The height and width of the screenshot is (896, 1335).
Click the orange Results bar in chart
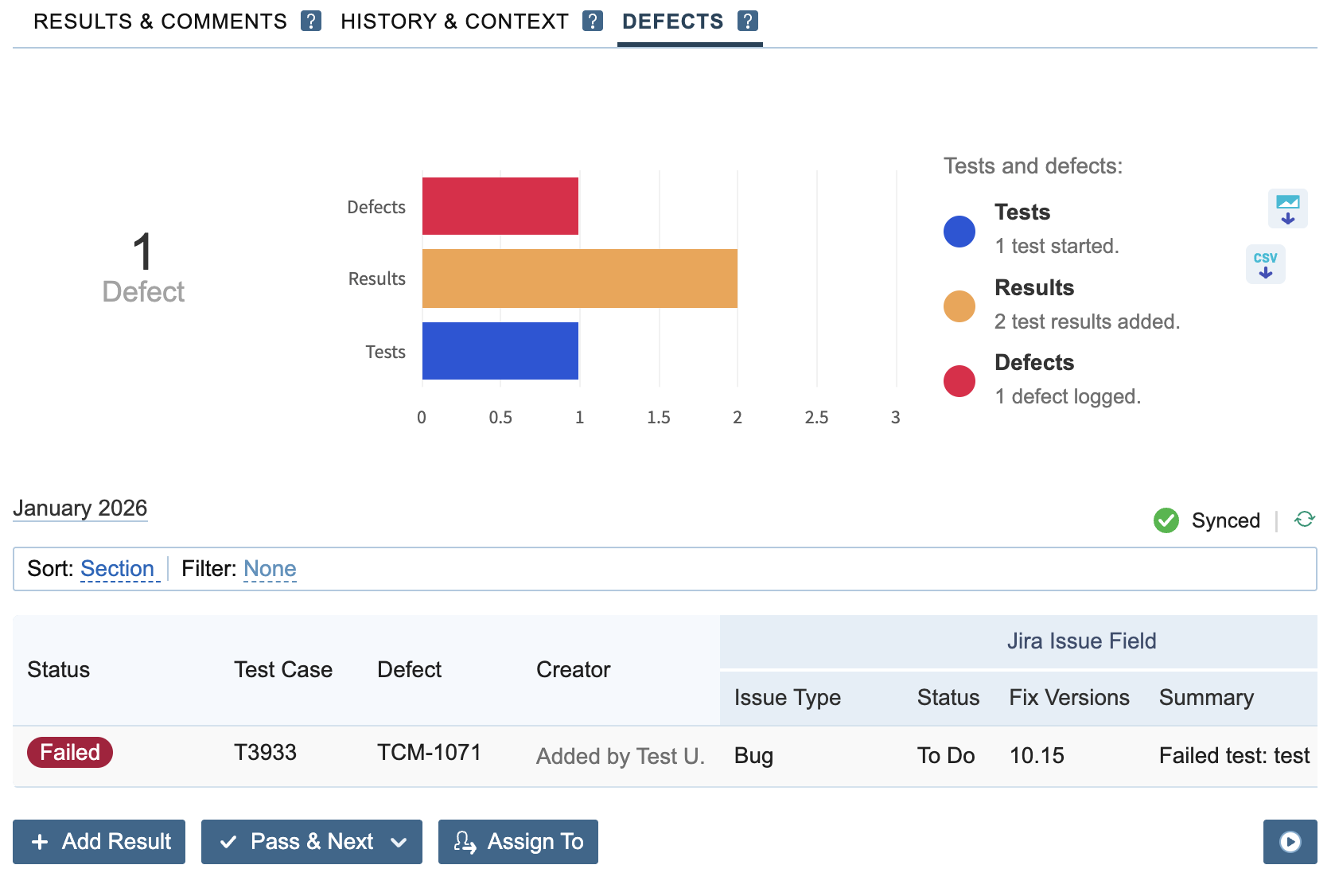(x=580, y=279)
